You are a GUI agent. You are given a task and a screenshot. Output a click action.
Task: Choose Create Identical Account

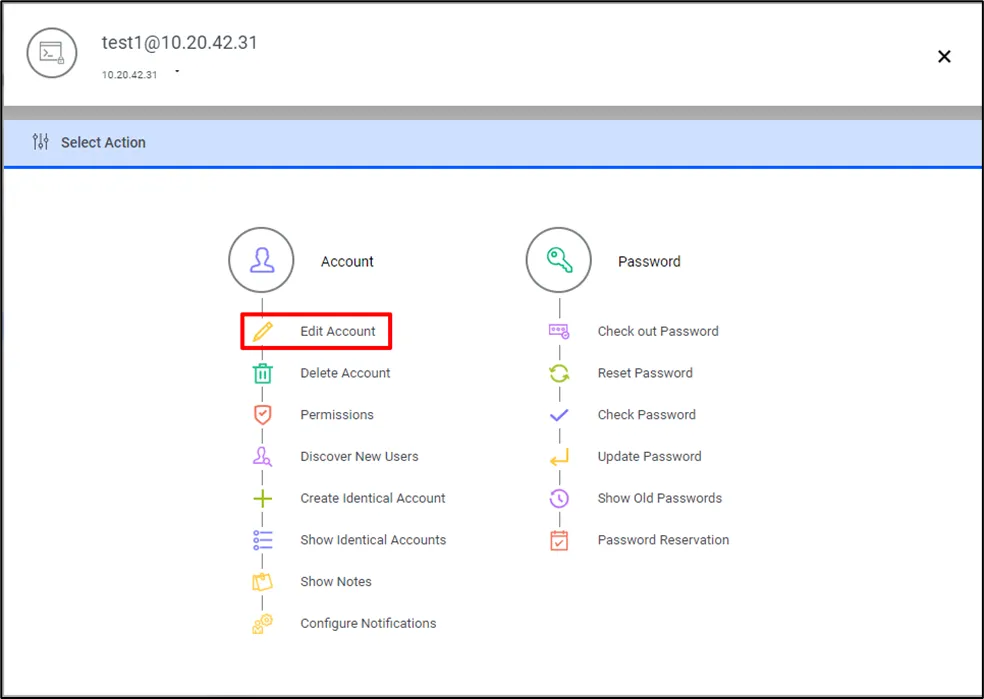pos(373,498)
